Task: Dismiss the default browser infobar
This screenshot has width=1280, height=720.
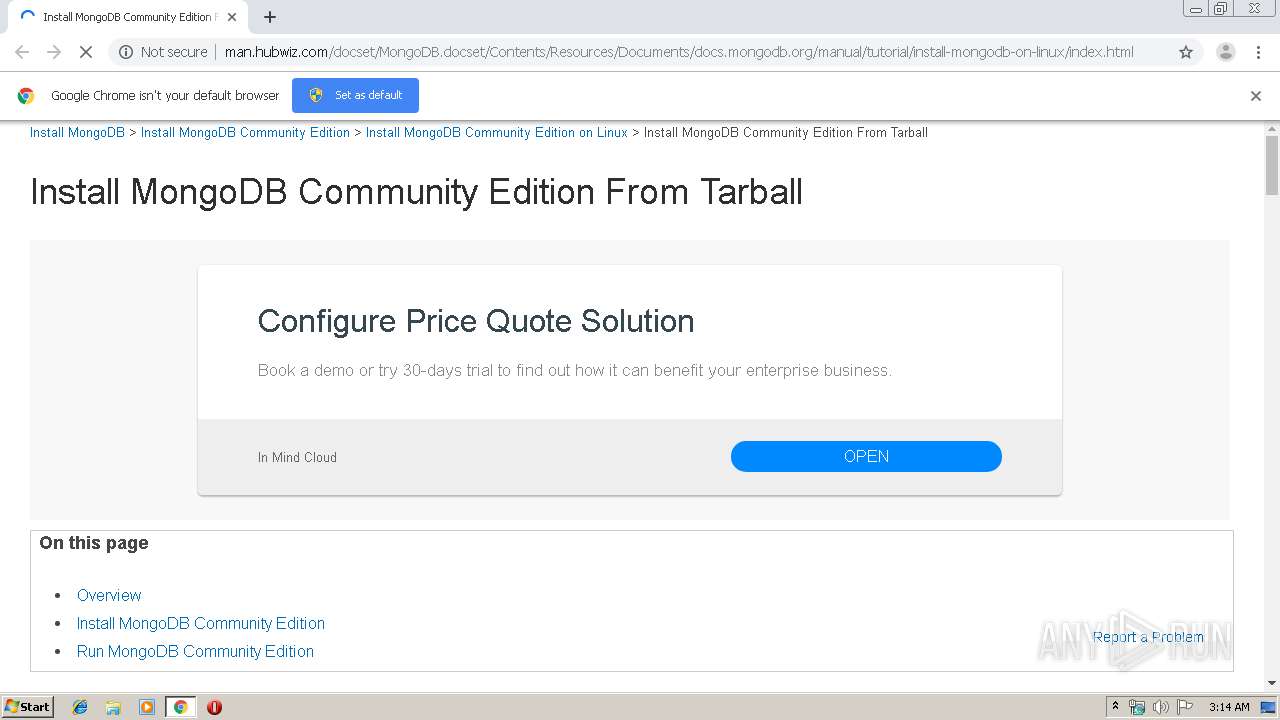Action: 1256,96
